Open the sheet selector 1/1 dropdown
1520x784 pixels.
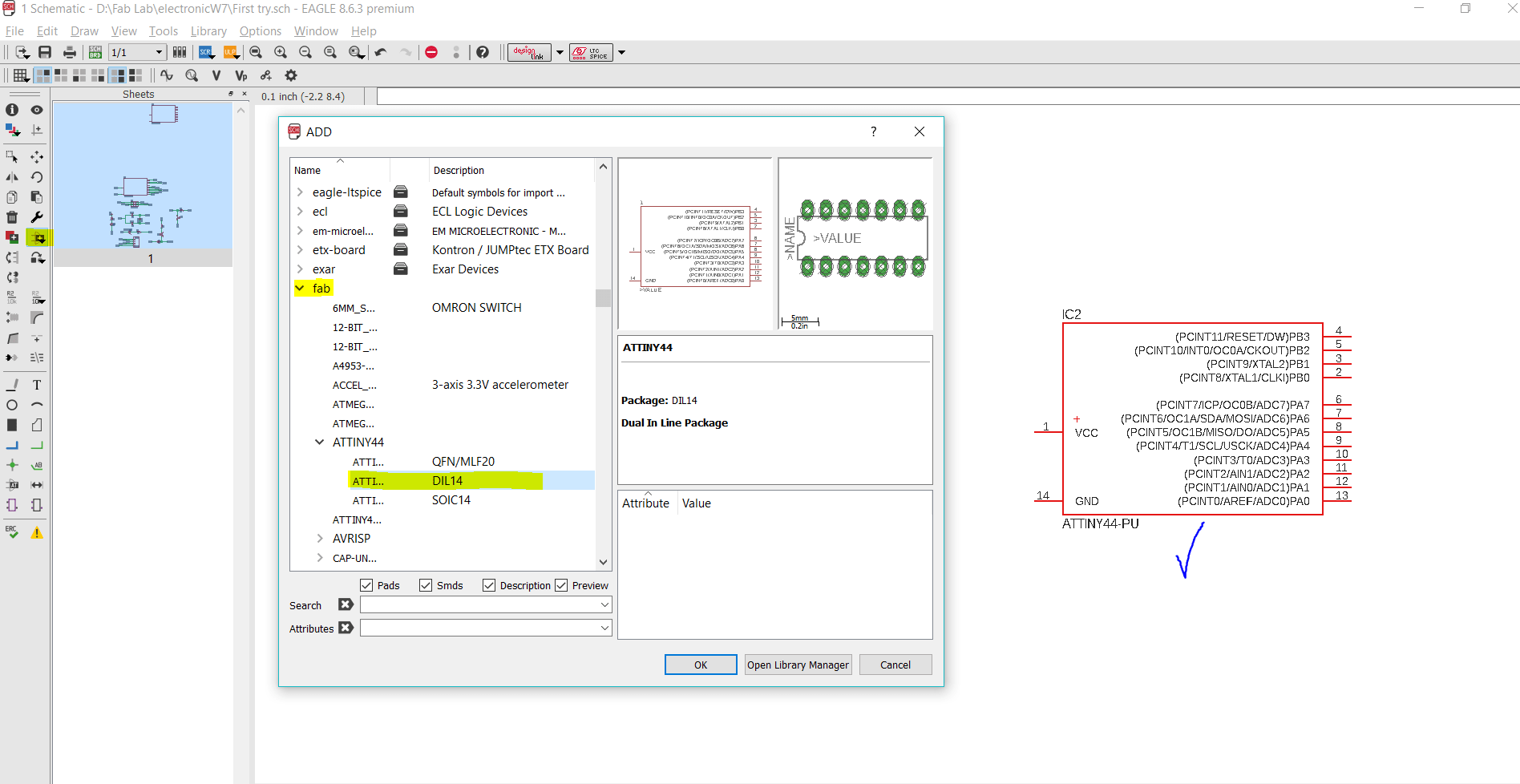coord(159,52)
